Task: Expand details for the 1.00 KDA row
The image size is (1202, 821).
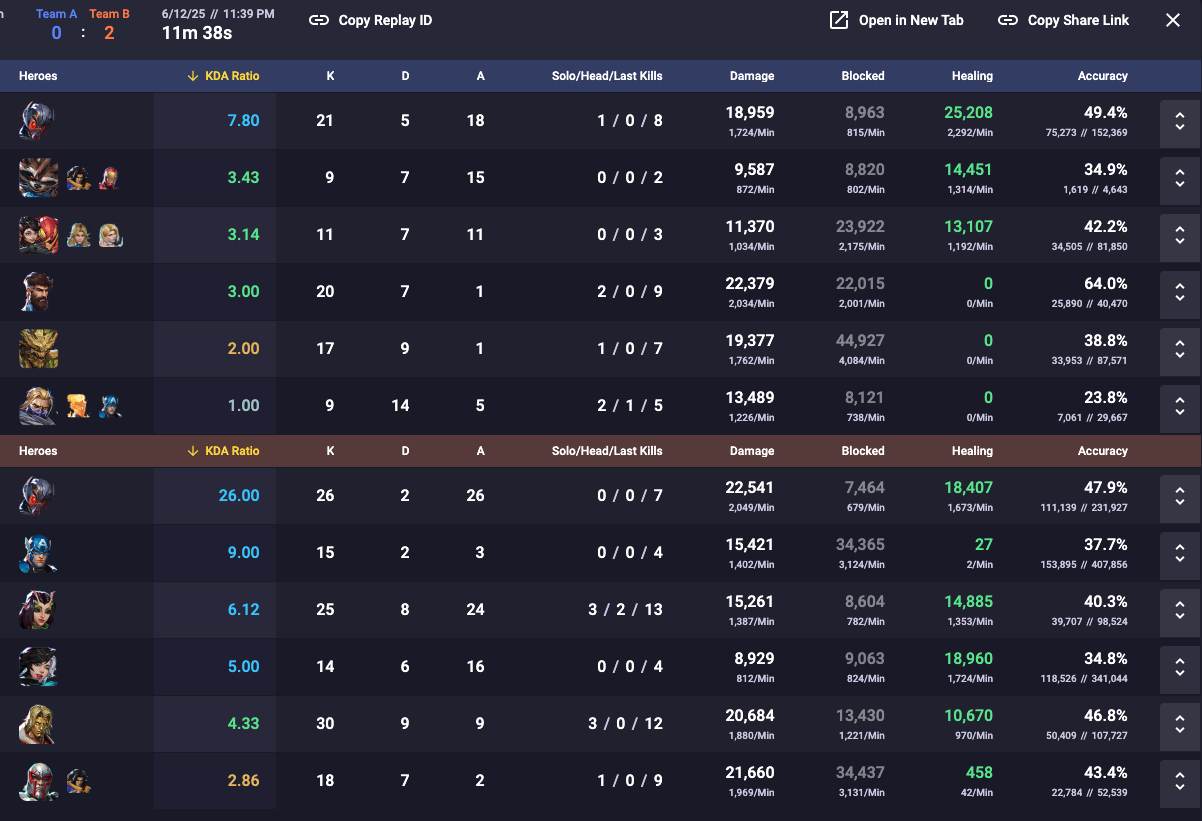Action: [x=1180, y=407]
